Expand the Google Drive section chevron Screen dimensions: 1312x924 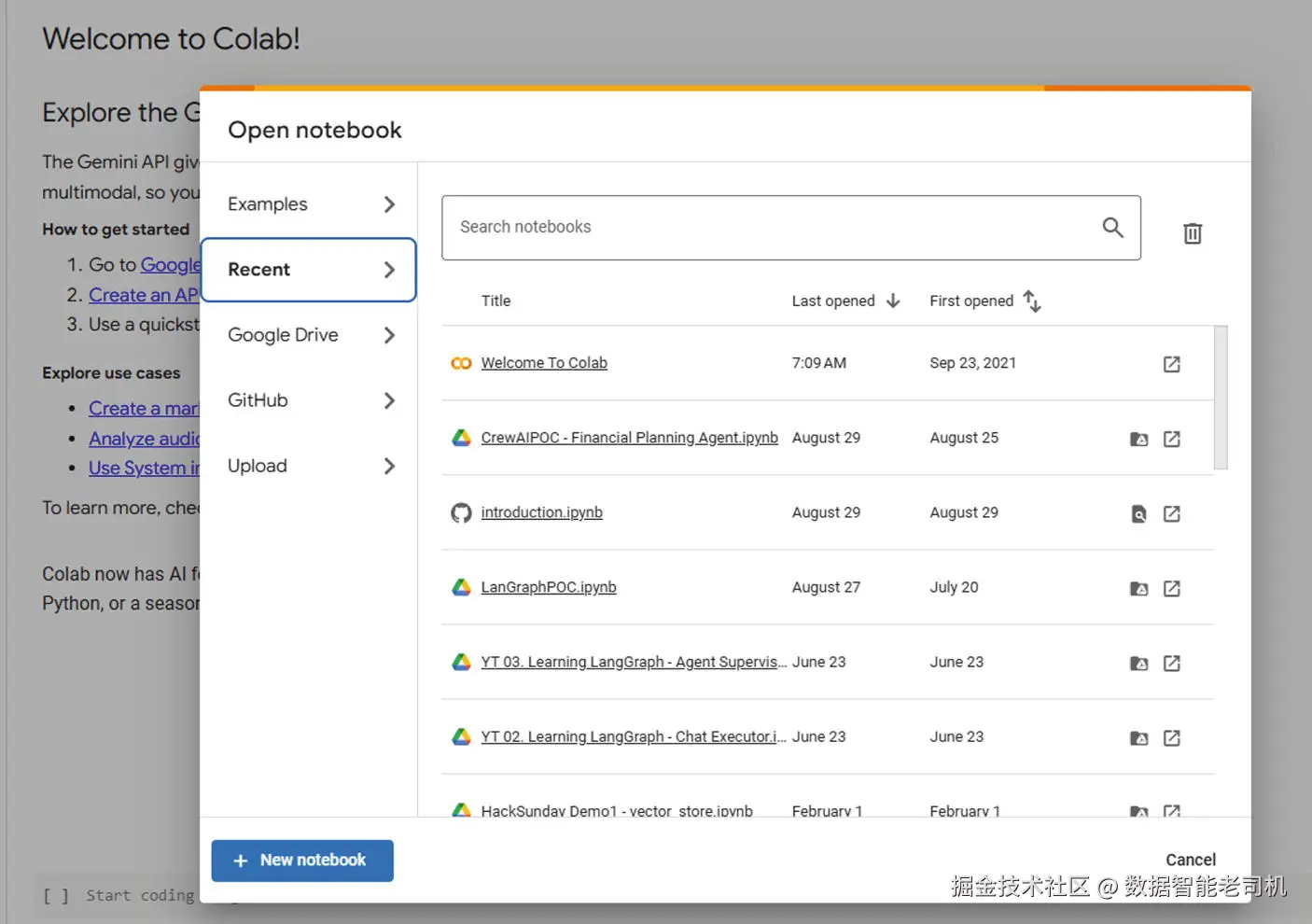click(389, 335)
